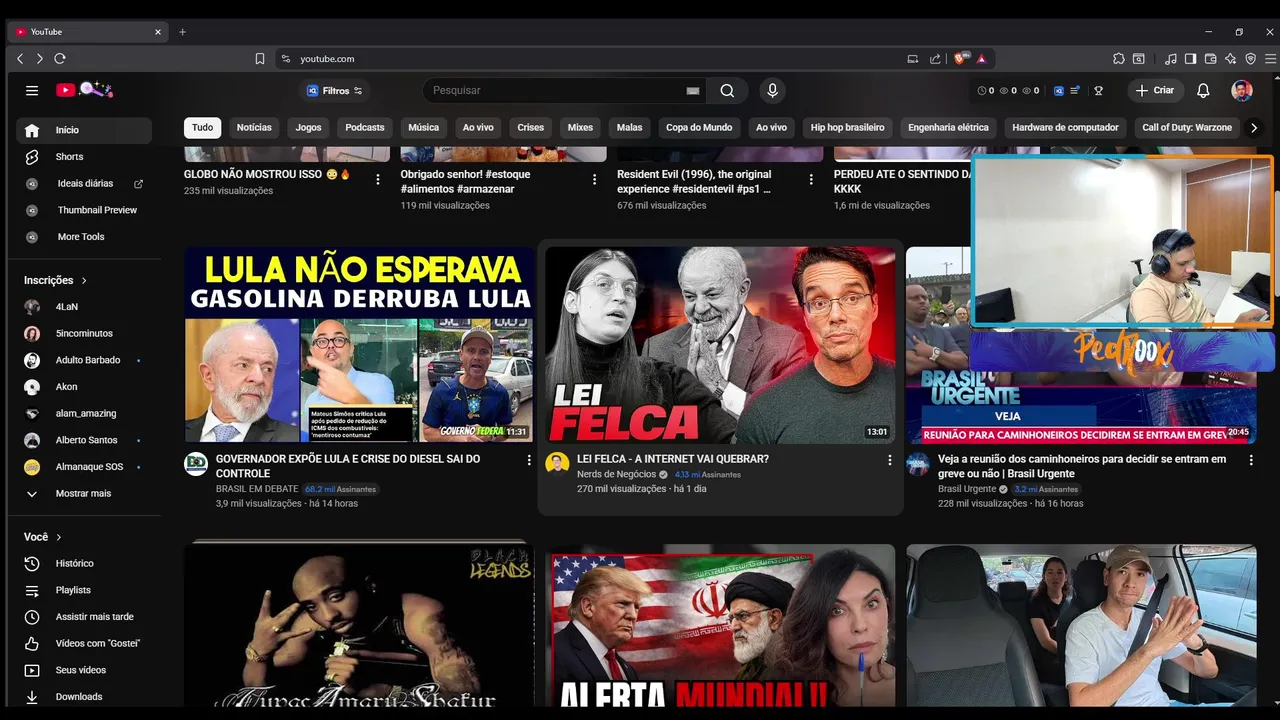Open the music note playlist icon in toolbar

point(1171,59)
